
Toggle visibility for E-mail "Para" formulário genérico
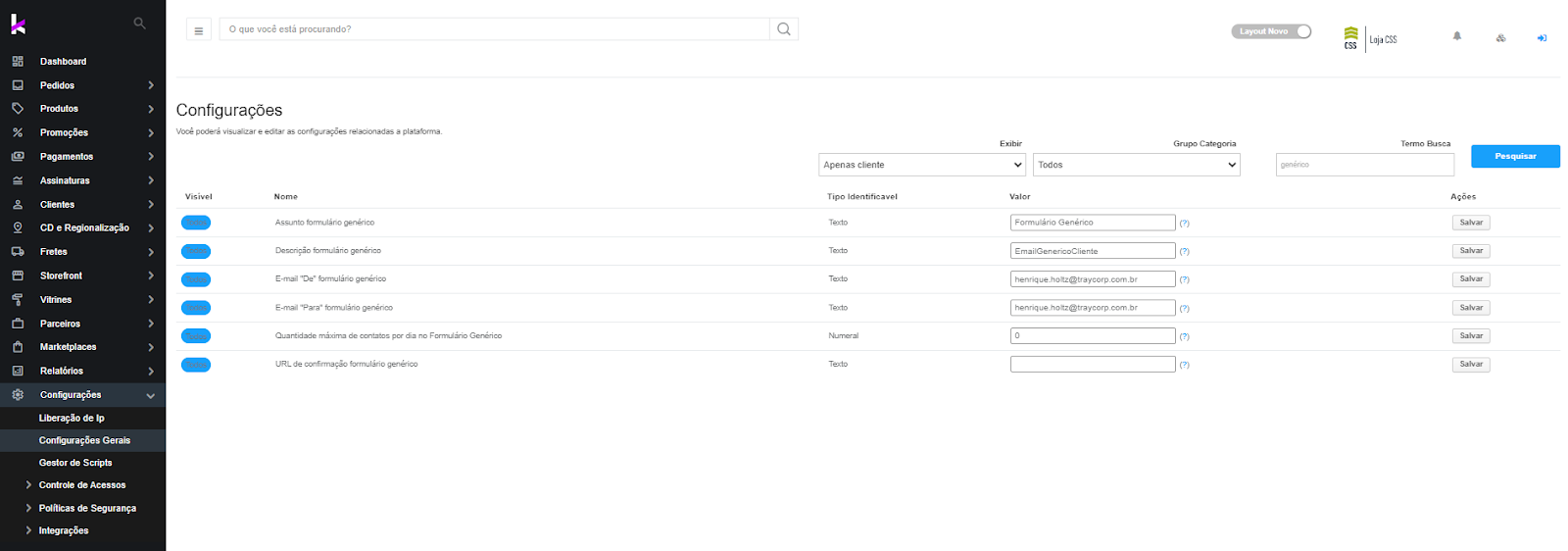pyautogui.click(x=196, y=308)
